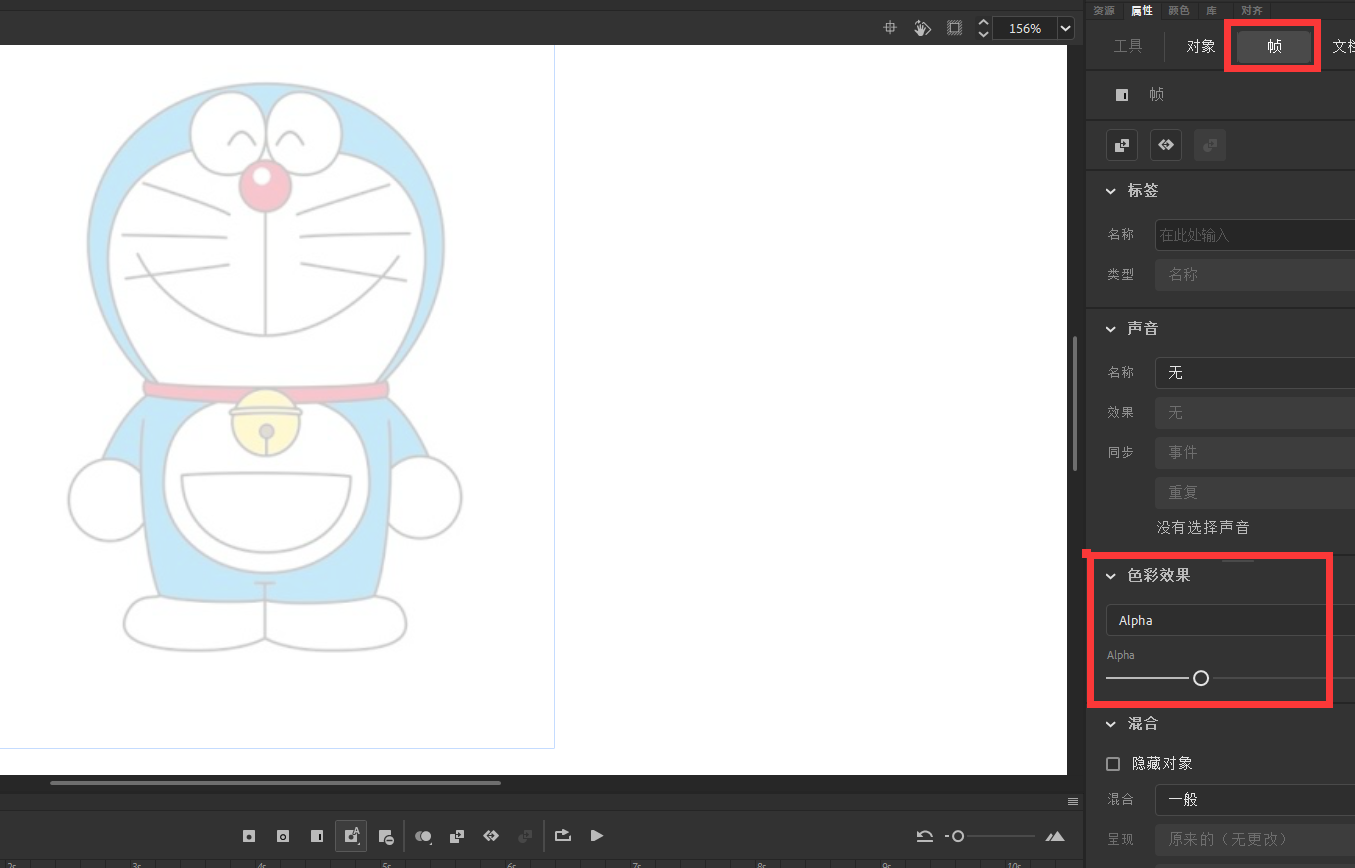Click disabled shape tween button in Properties panel
The height and width of the screenshot is (868, 1355).
tap(1210, 145)
